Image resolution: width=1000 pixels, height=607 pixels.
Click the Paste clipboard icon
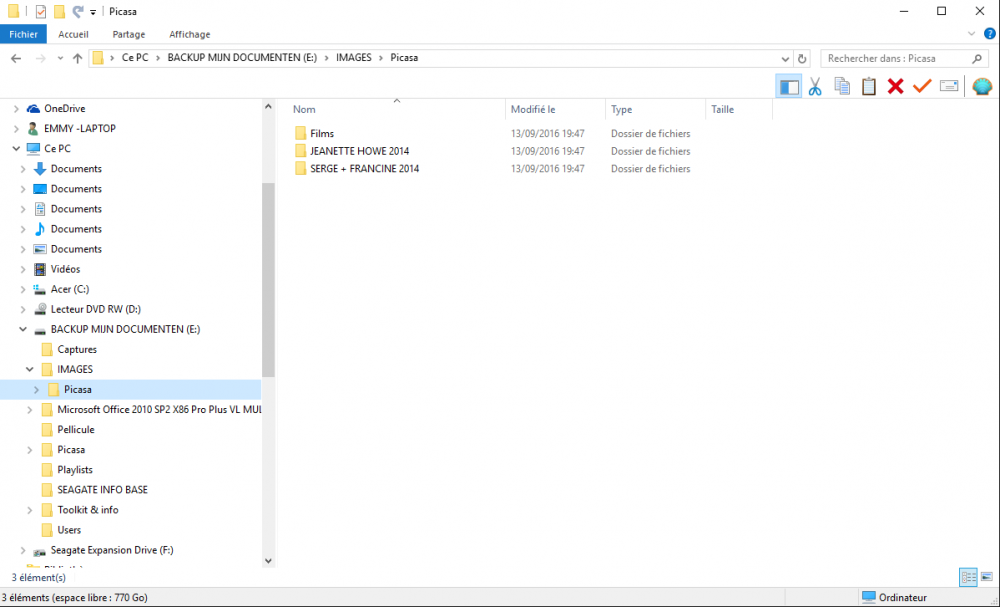[x=869, y=86]
